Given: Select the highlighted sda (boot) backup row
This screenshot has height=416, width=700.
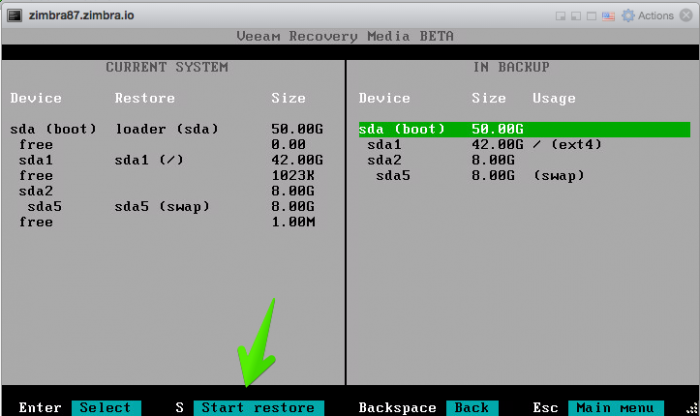Looking at the screenshot, I should (x=525, y=129).
